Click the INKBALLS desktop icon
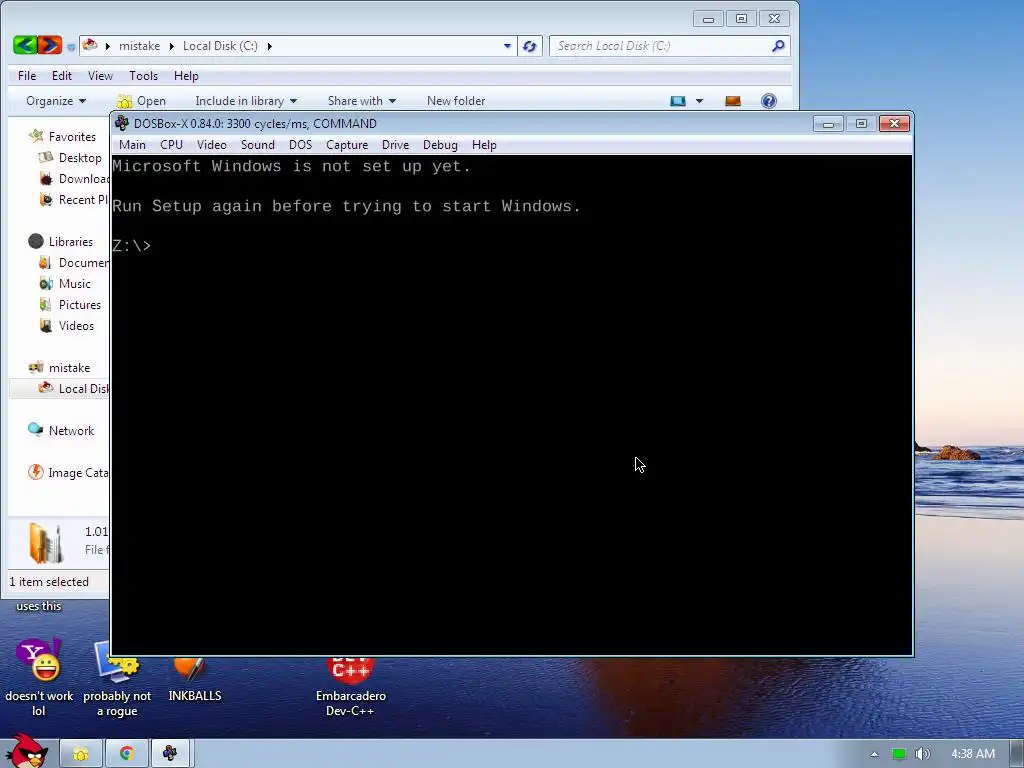This screenshot has width=1024, height=768. pos(194,678)
